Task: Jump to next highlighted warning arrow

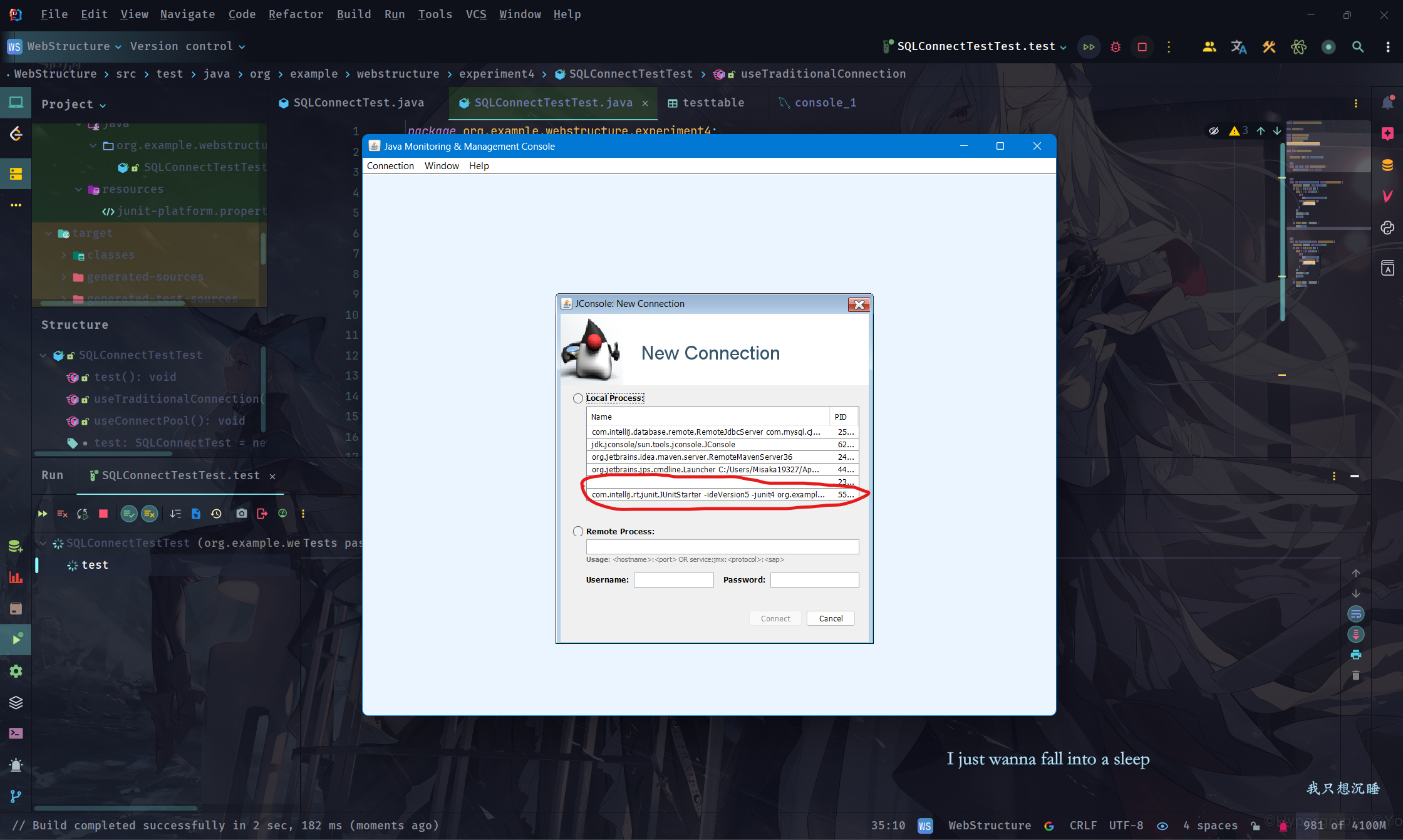Action: [1277, 131]
